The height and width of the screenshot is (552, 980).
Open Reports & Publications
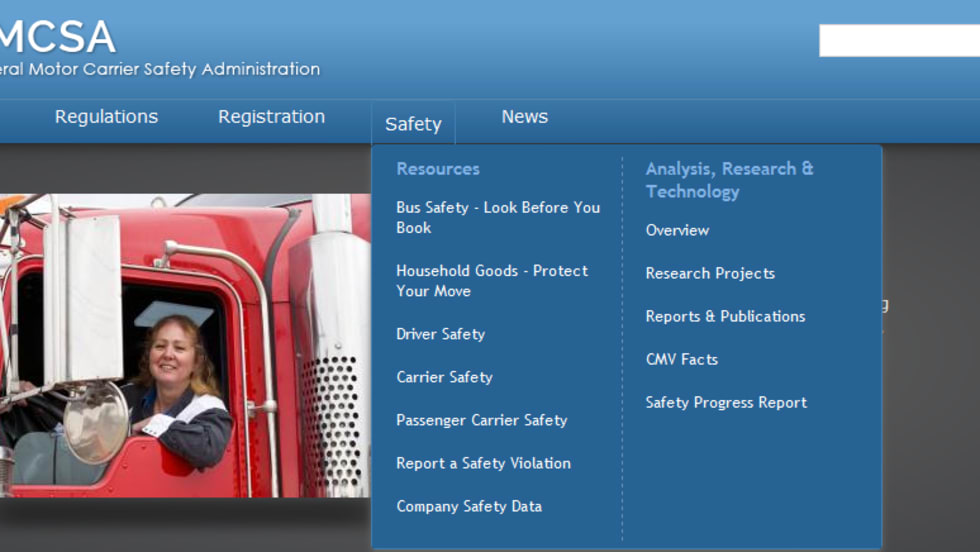pyautogui.click(x=725, y=316)
